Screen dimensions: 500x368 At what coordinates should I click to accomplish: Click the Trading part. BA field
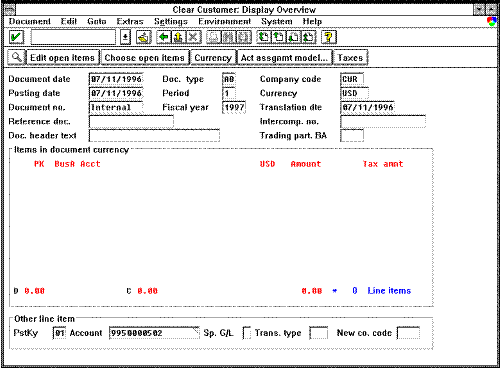click(352, 135)
